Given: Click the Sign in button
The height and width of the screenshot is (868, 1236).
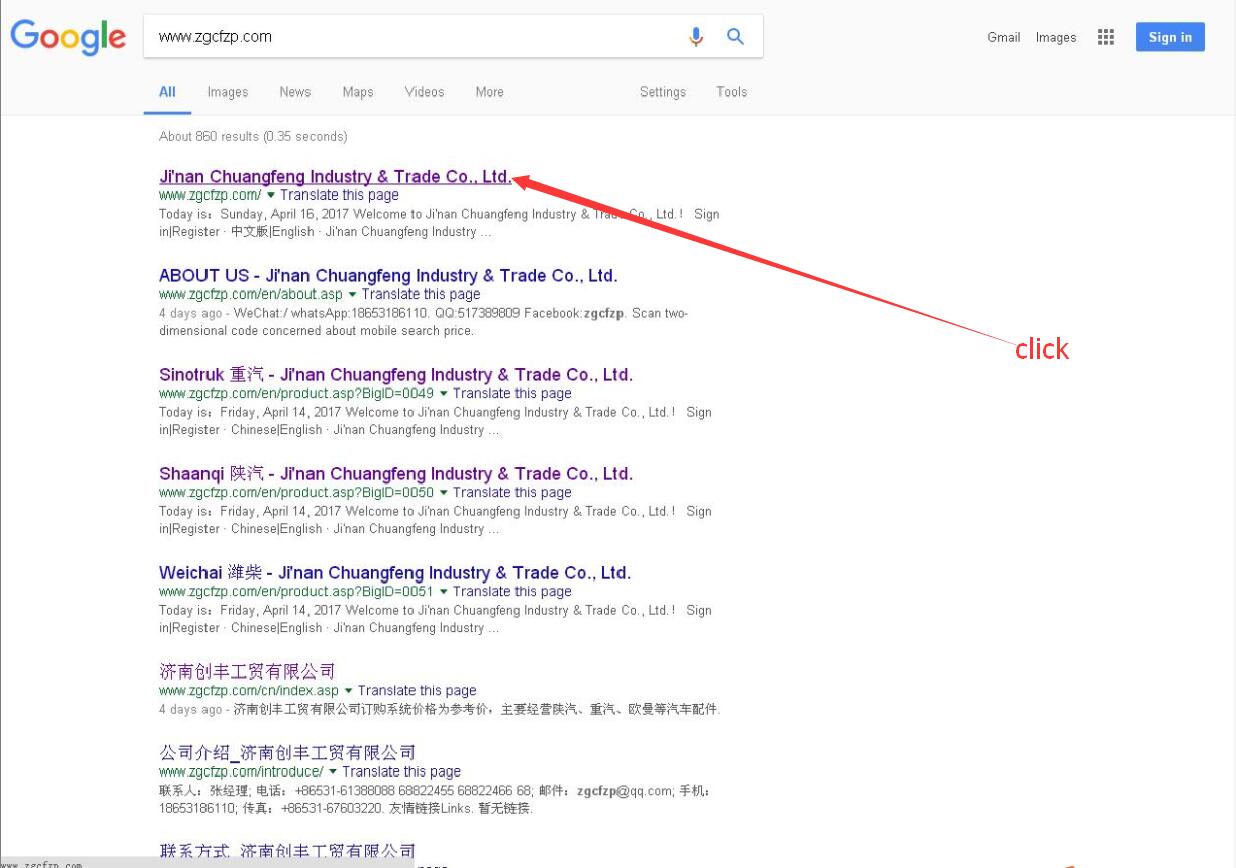Looking at the screenshot, I should 1170,38.
